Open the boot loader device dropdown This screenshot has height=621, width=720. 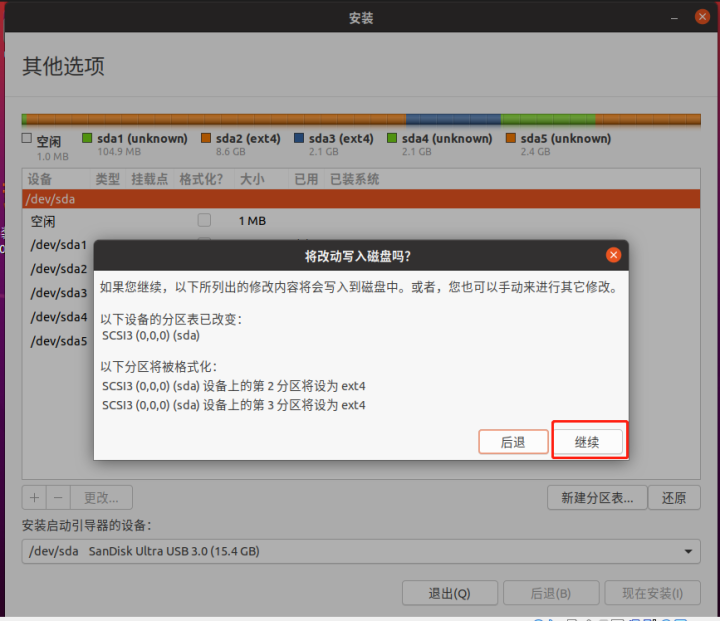361,551
